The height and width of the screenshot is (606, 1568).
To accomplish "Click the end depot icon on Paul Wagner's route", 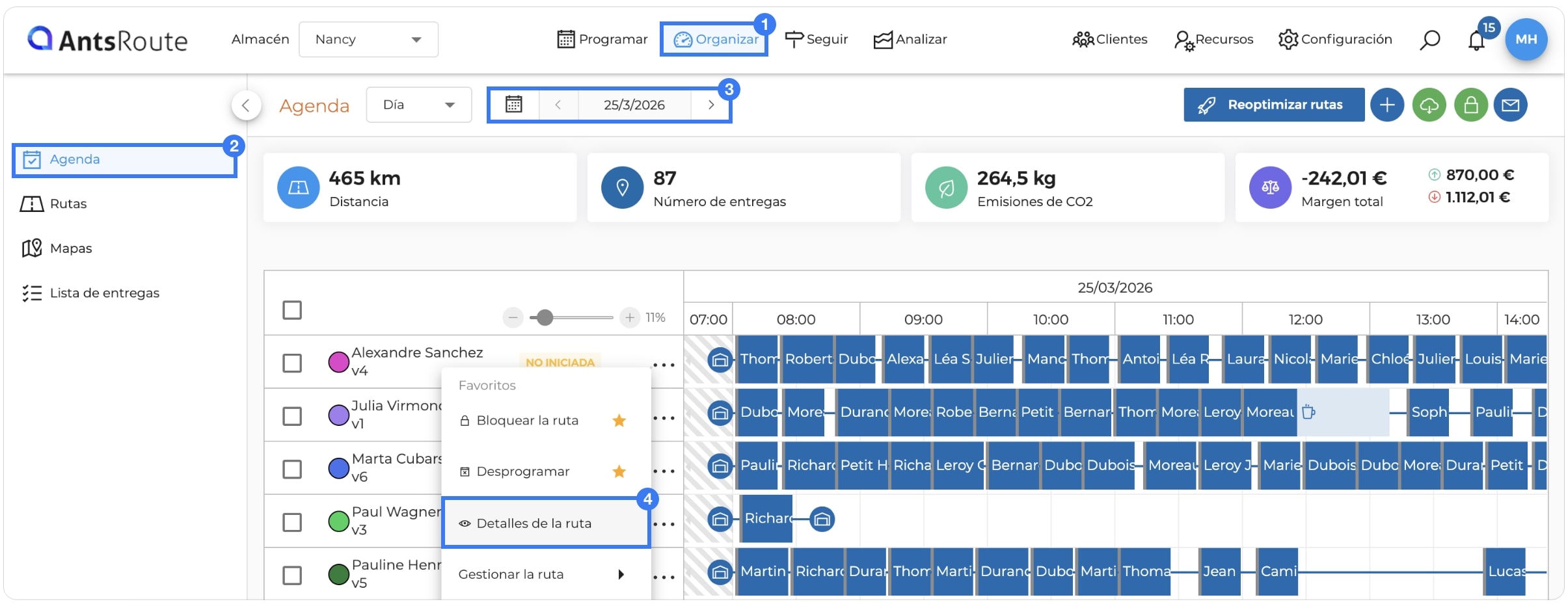I will pyautogui.click(x=822, y=519).
